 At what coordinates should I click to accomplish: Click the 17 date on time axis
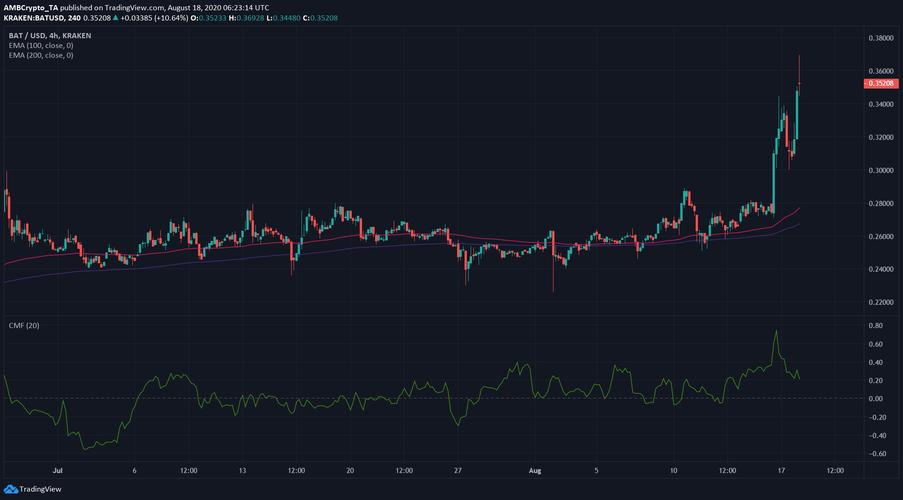tap(780, 469)
